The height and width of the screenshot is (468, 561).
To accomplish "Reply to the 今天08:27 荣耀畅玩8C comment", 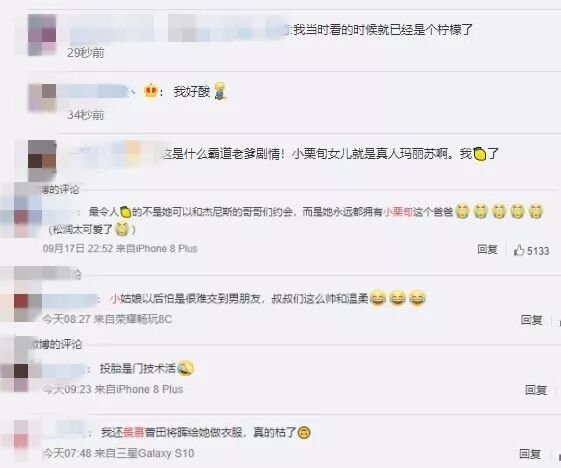I will [x=532, y=320].
